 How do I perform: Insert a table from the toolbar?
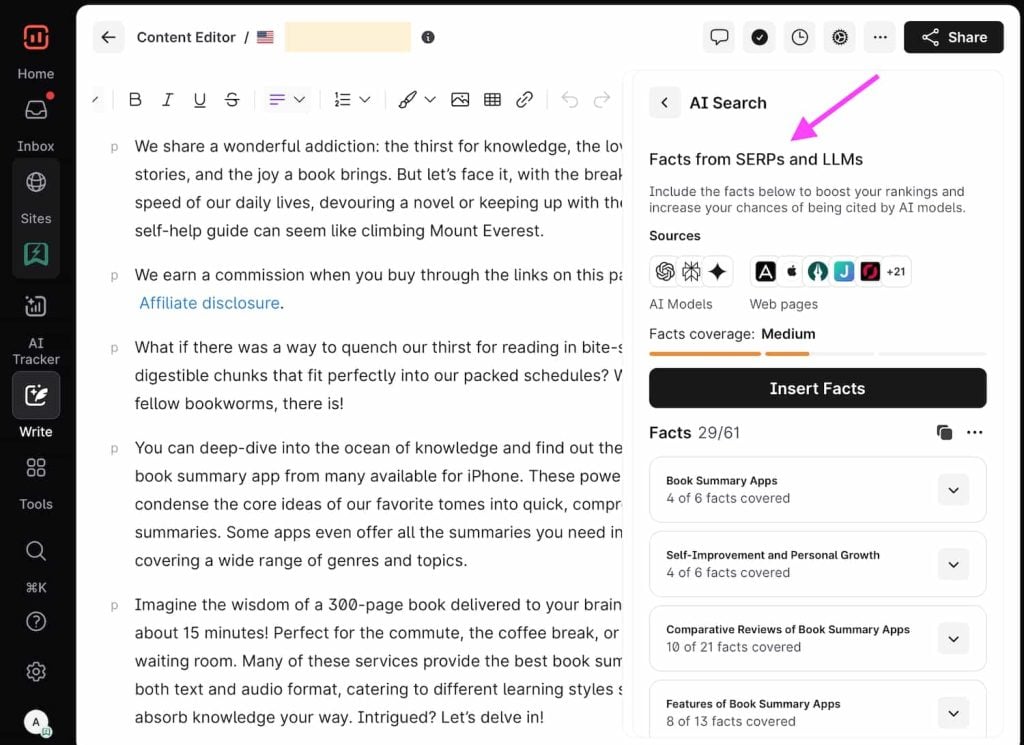[492, 100]
